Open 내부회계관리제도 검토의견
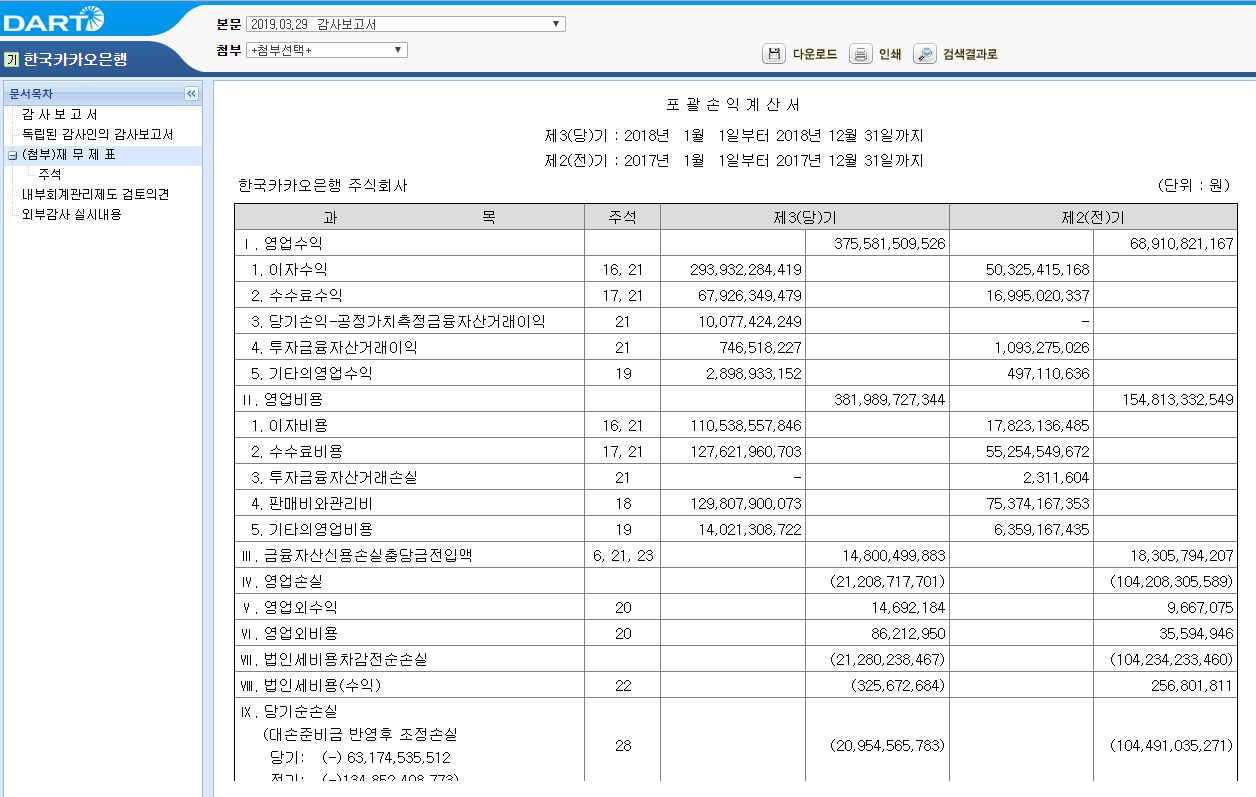 (x=96, y=195)
